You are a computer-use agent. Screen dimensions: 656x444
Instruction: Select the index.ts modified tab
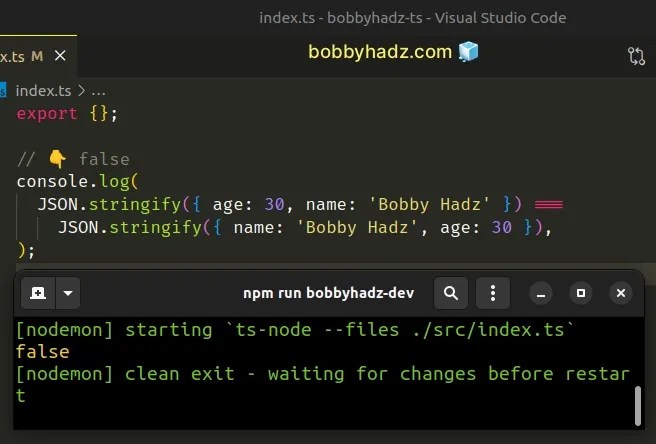tap(38, 56)
